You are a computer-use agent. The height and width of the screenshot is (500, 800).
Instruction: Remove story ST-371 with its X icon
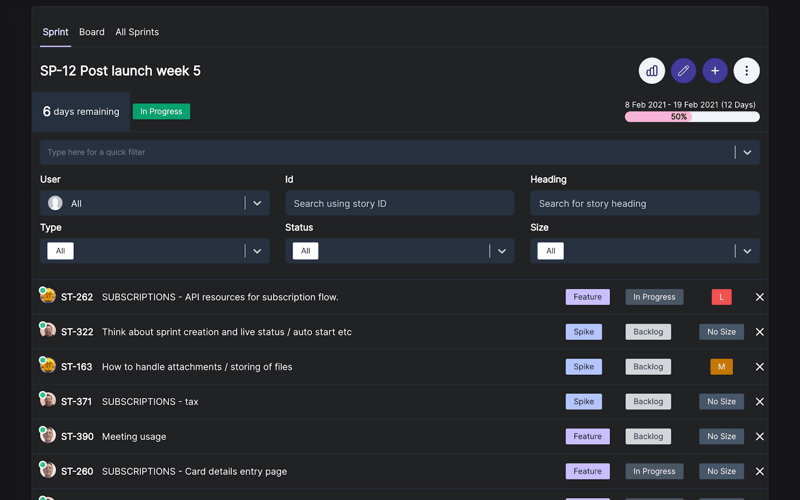point(759,402)
